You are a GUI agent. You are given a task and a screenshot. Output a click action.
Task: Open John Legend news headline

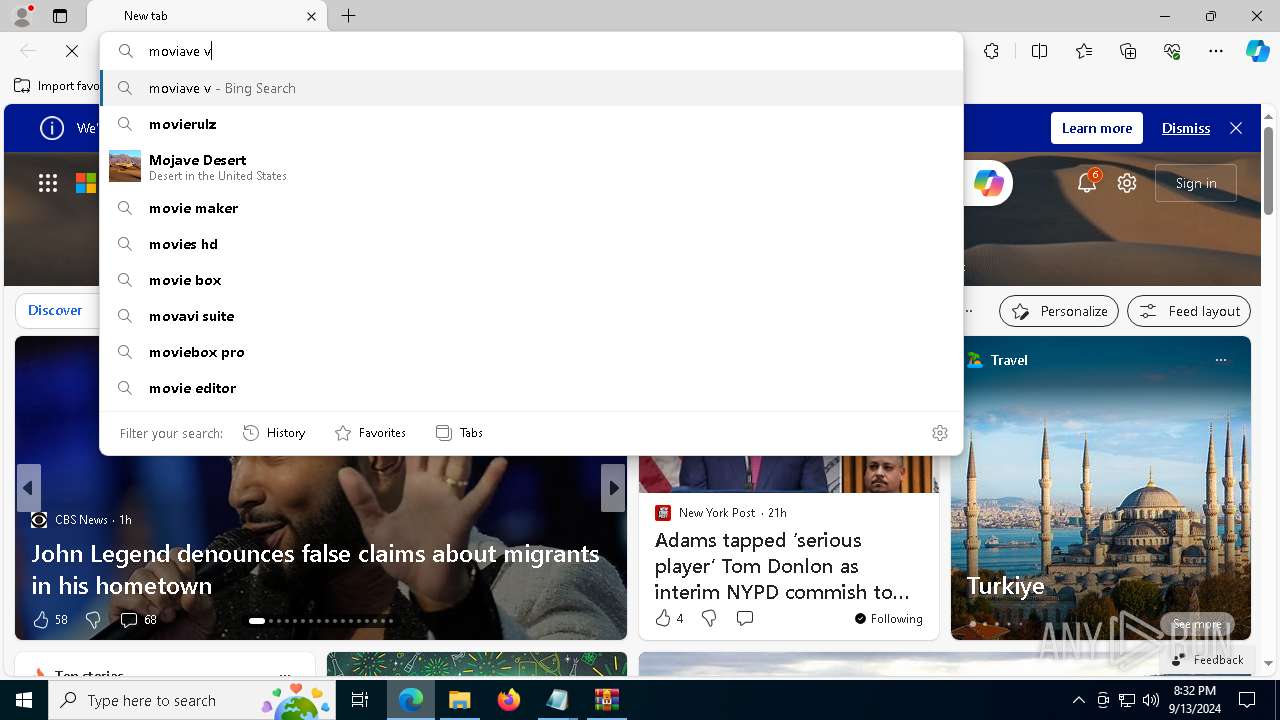coord(315,569)
